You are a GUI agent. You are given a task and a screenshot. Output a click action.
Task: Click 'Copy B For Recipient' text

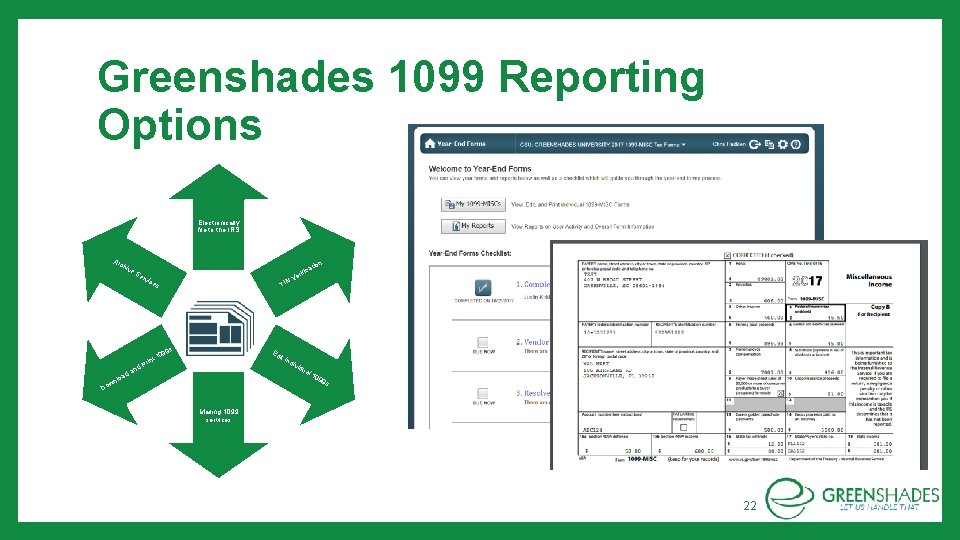point(874,310)
